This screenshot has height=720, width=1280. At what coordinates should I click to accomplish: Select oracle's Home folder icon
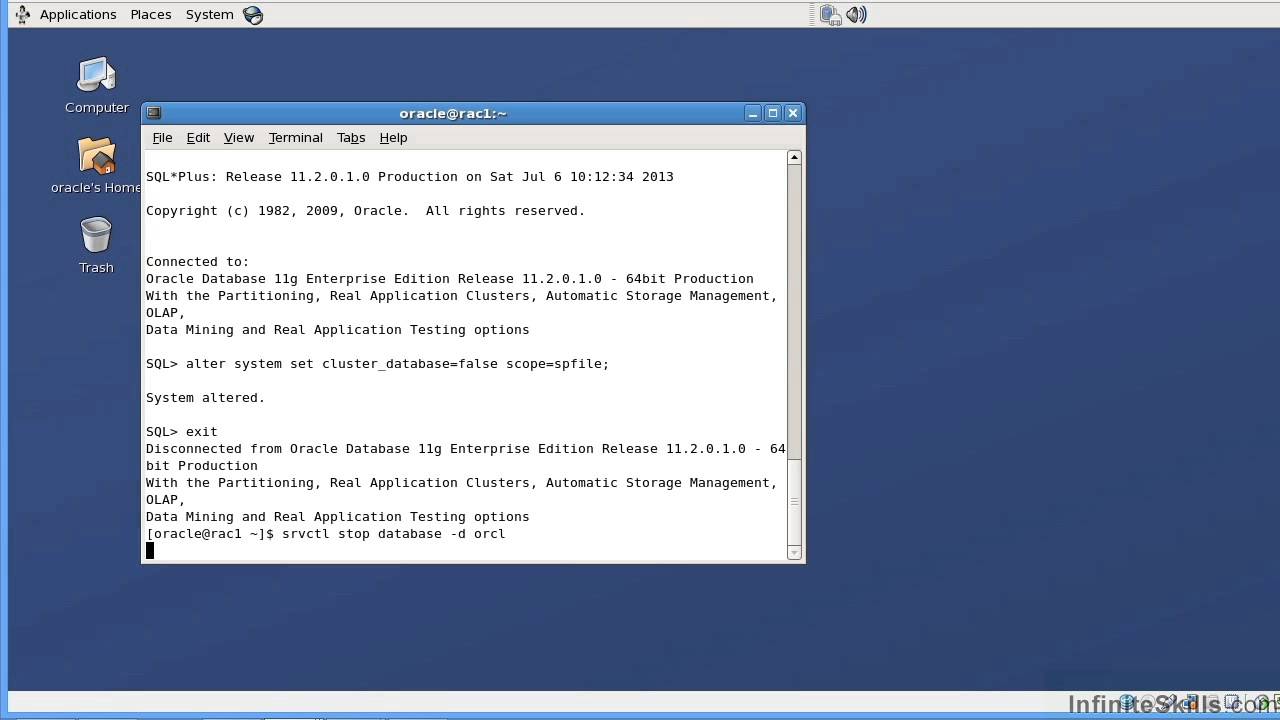point(97,165)
